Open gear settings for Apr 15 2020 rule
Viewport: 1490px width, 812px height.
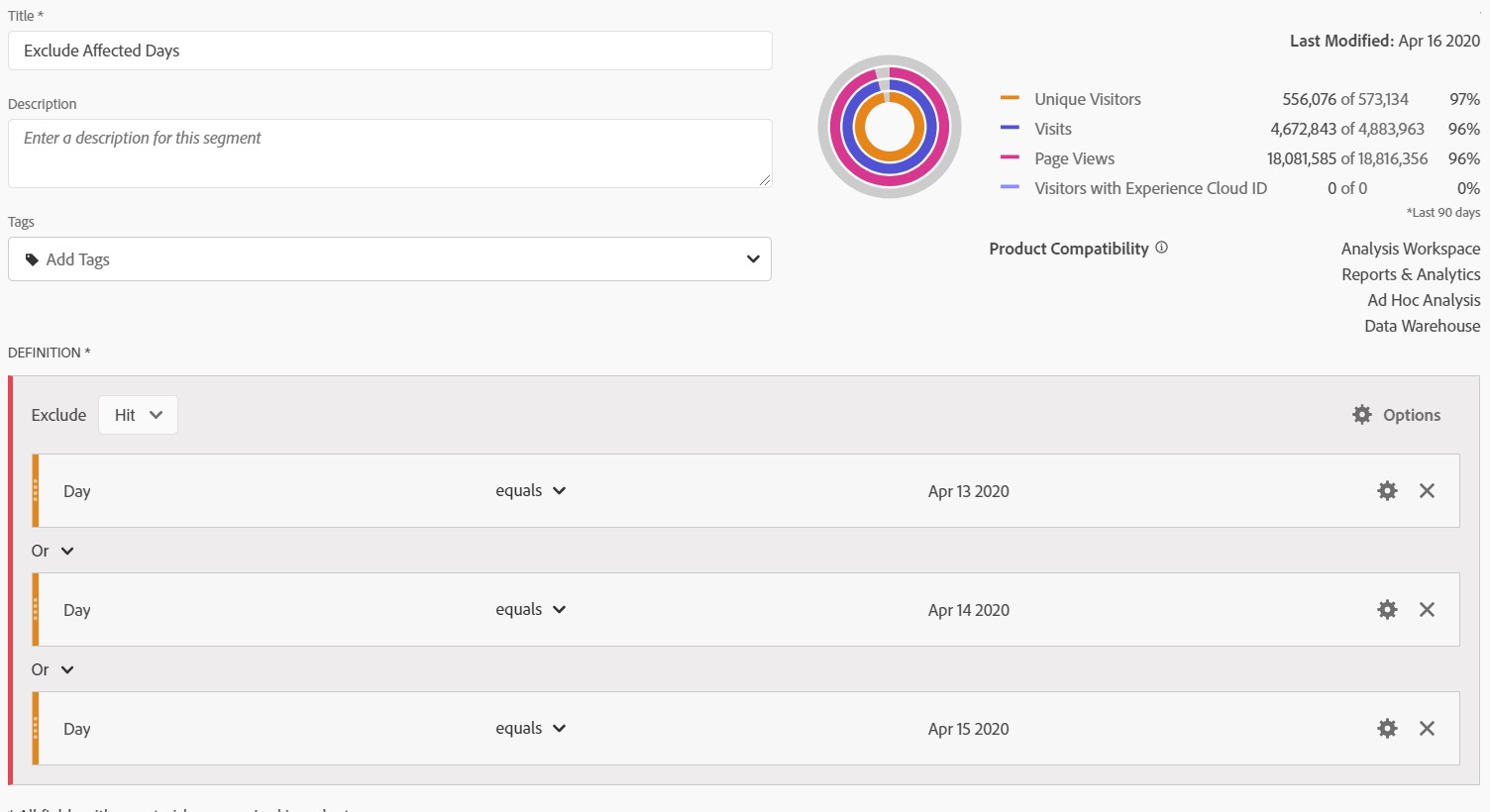1387,729
